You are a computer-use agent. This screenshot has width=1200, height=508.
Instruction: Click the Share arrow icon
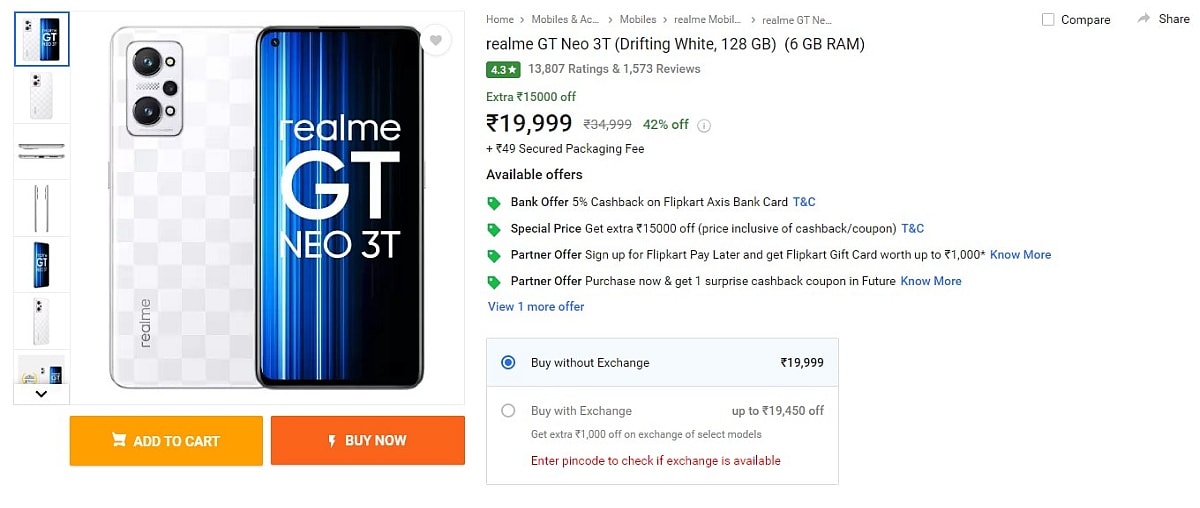(x=1144, y=19)
